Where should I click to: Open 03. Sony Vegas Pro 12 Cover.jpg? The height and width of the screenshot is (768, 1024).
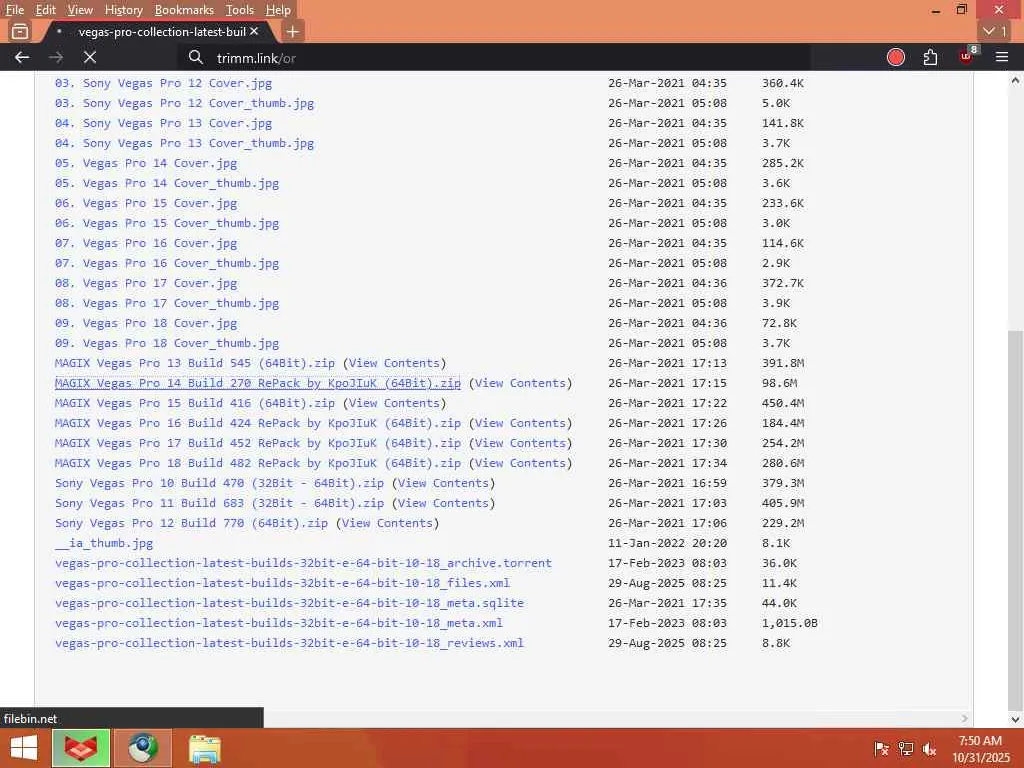(x=163, y=83)
